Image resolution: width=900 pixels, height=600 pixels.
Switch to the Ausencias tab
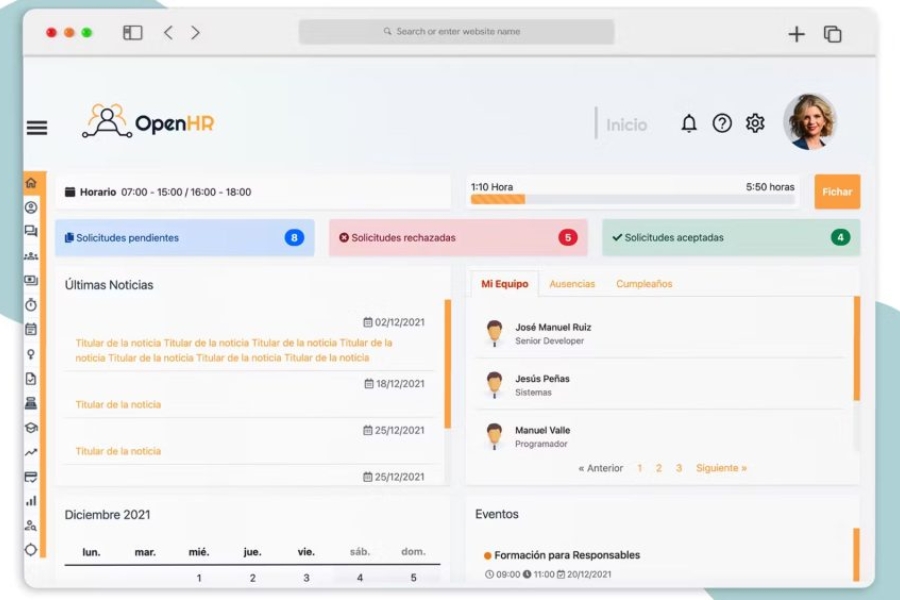coord(572,283)
